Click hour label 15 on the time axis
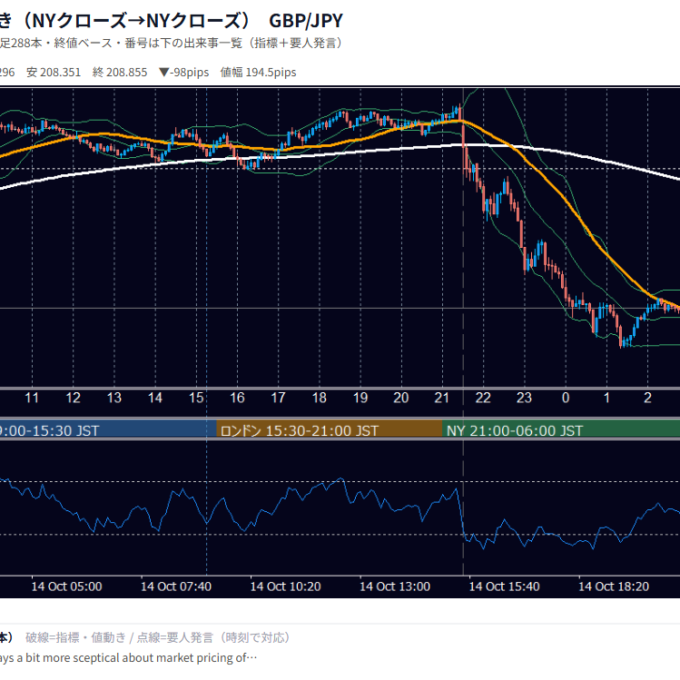680x680 pixels. tap(196, 398)
